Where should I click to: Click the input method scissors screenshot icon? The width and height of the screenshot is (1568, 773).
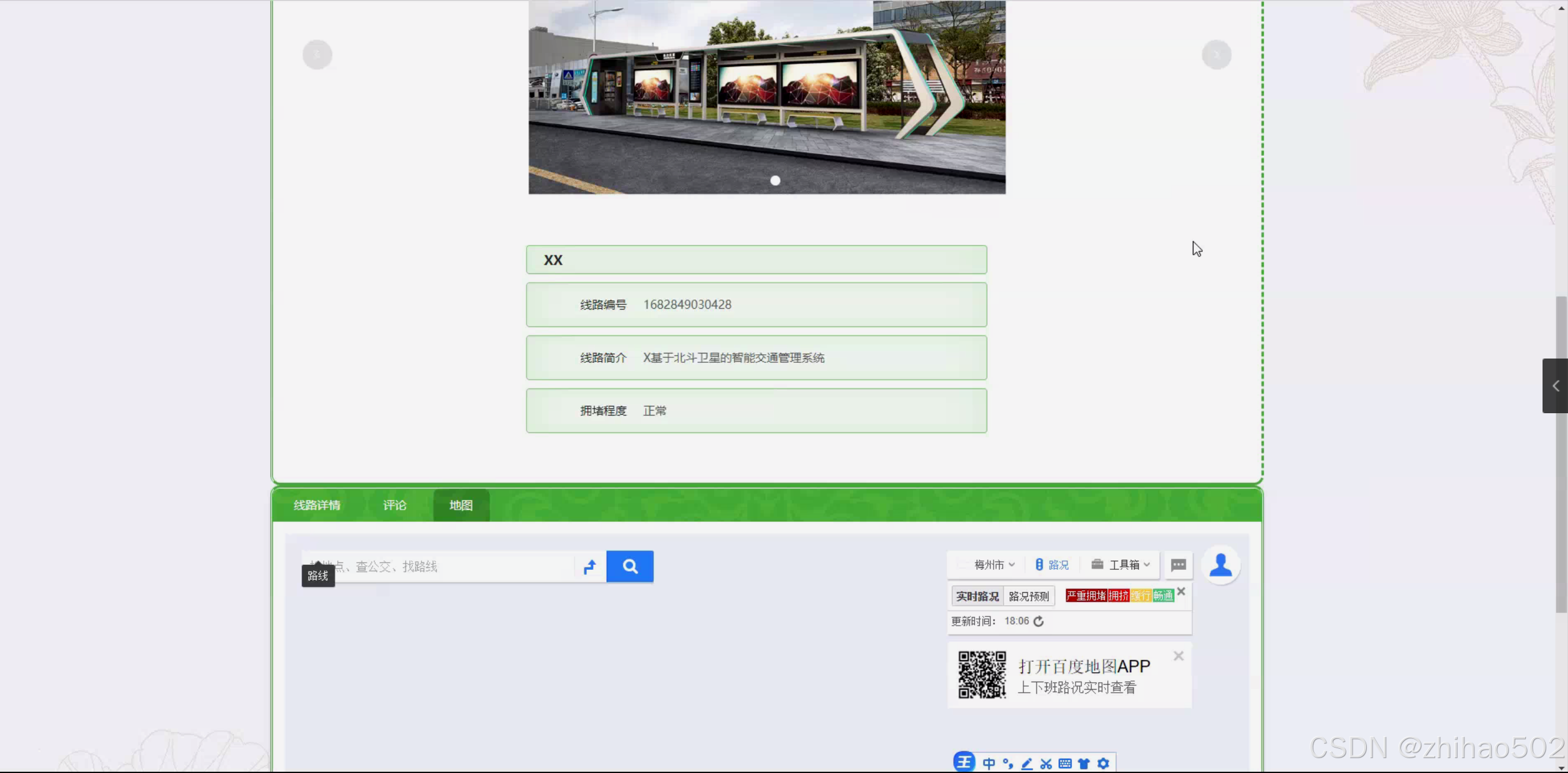tap(1046, 764)
